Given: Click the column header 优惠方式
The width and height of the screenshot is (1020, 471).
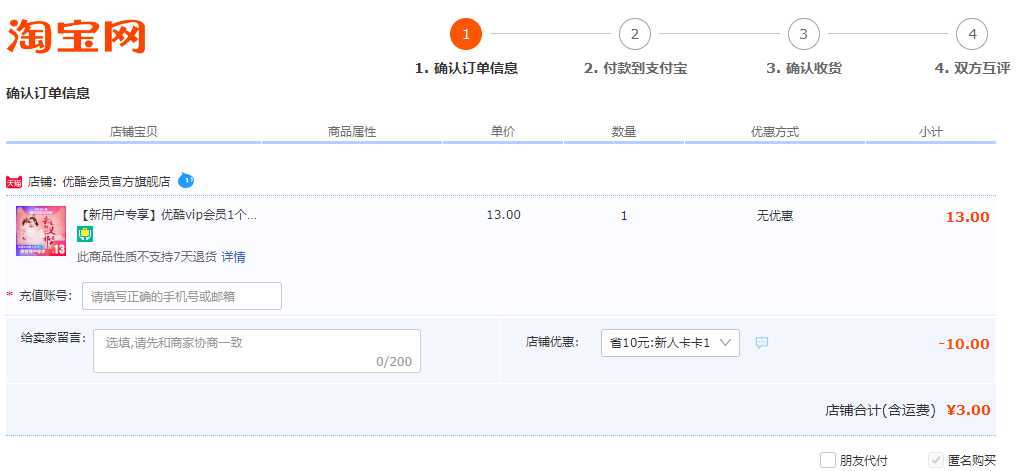Looking at the screenshot, I should [x=775, y=132].
